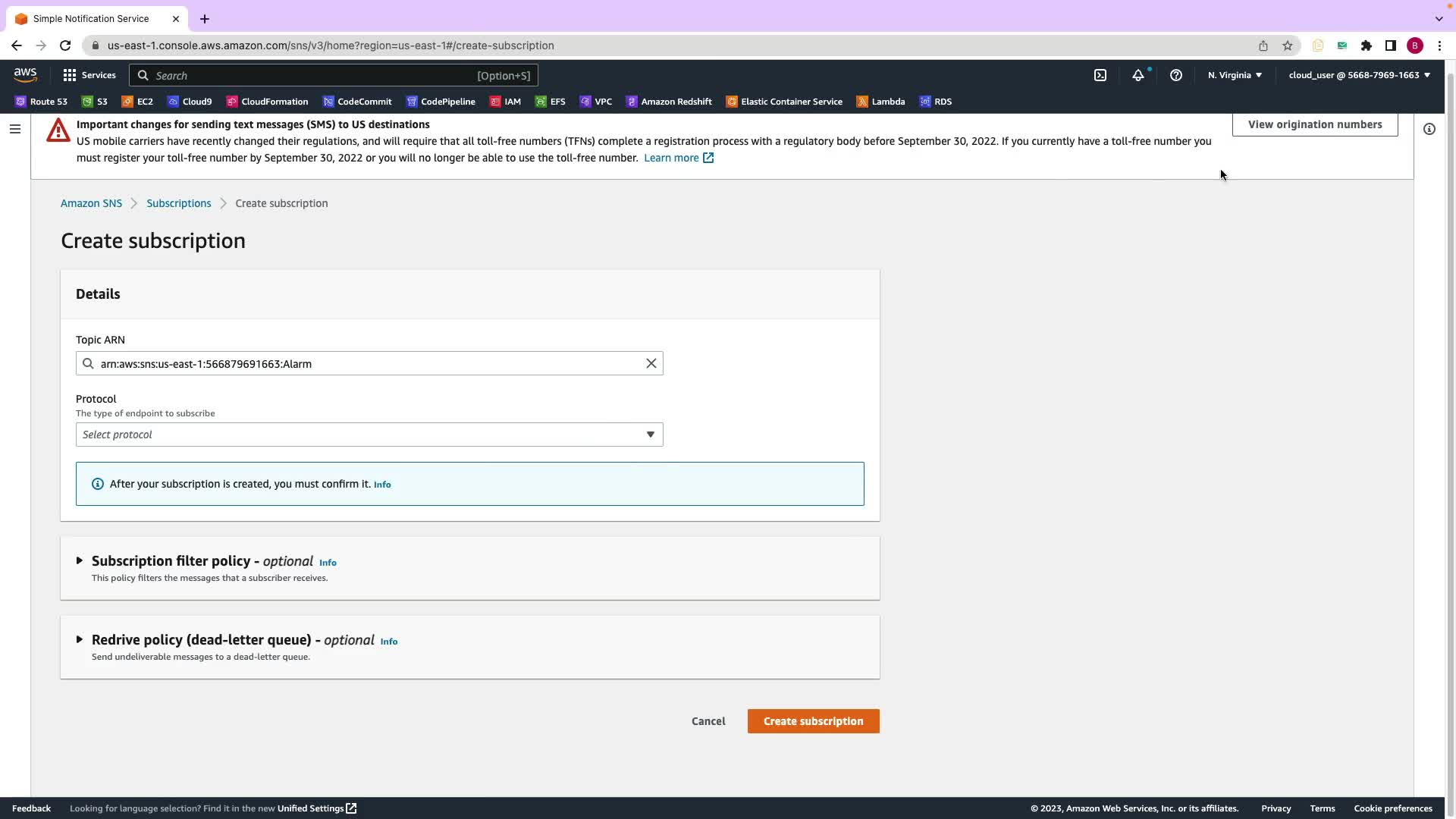Click View origination numbers button

[1314, 124]
